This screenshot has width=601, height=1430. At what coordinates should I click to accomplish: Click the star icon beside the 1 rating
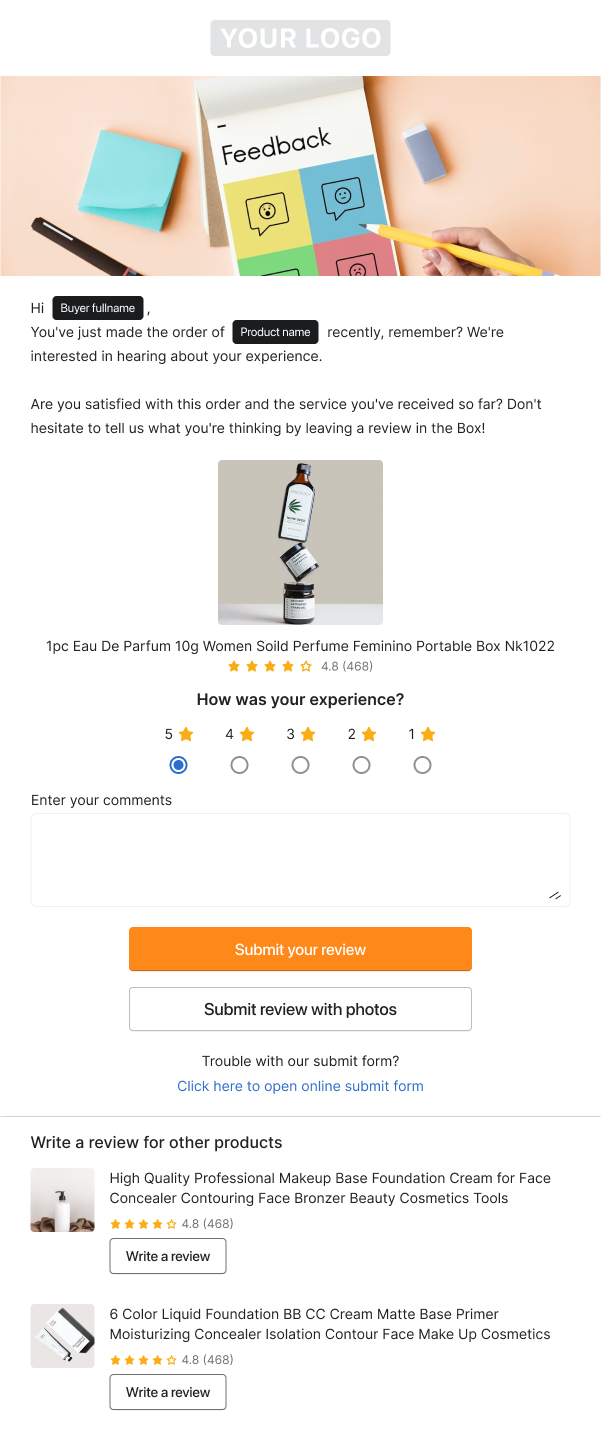430,733
